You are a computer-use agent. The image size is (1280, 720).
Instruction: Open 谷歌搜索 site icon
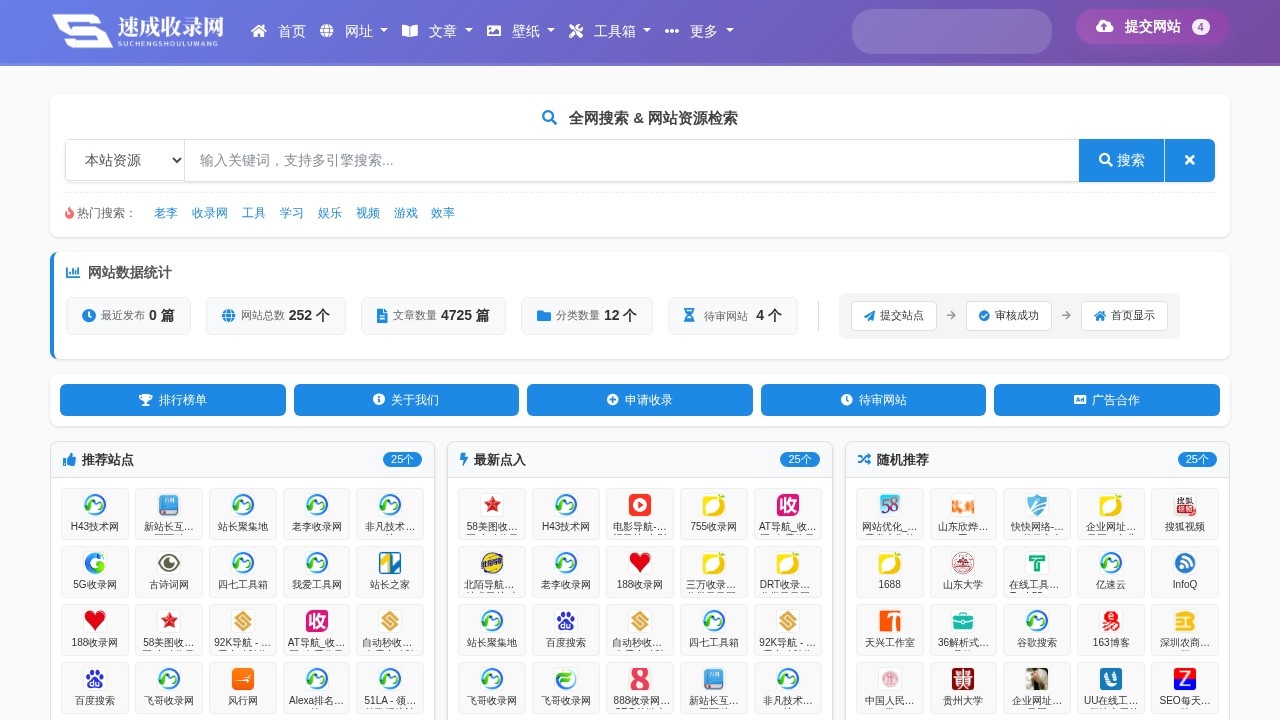pyautogui.click(x=1037, y=630)
